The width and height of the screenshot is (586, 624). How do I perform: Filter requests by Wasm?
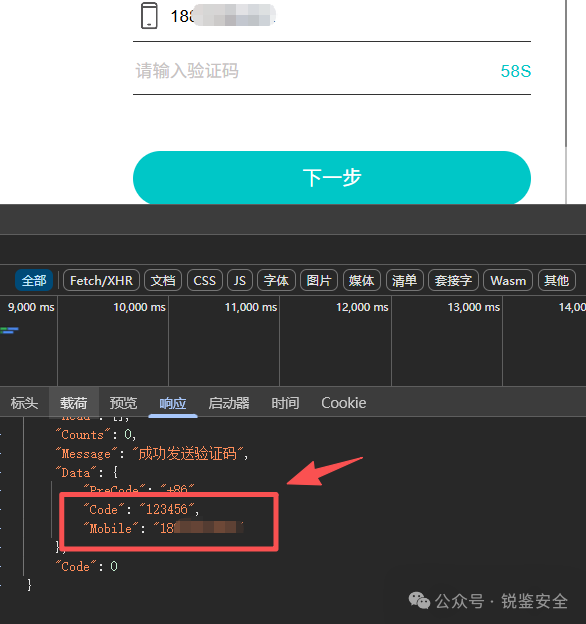click(x=508, y=281)
